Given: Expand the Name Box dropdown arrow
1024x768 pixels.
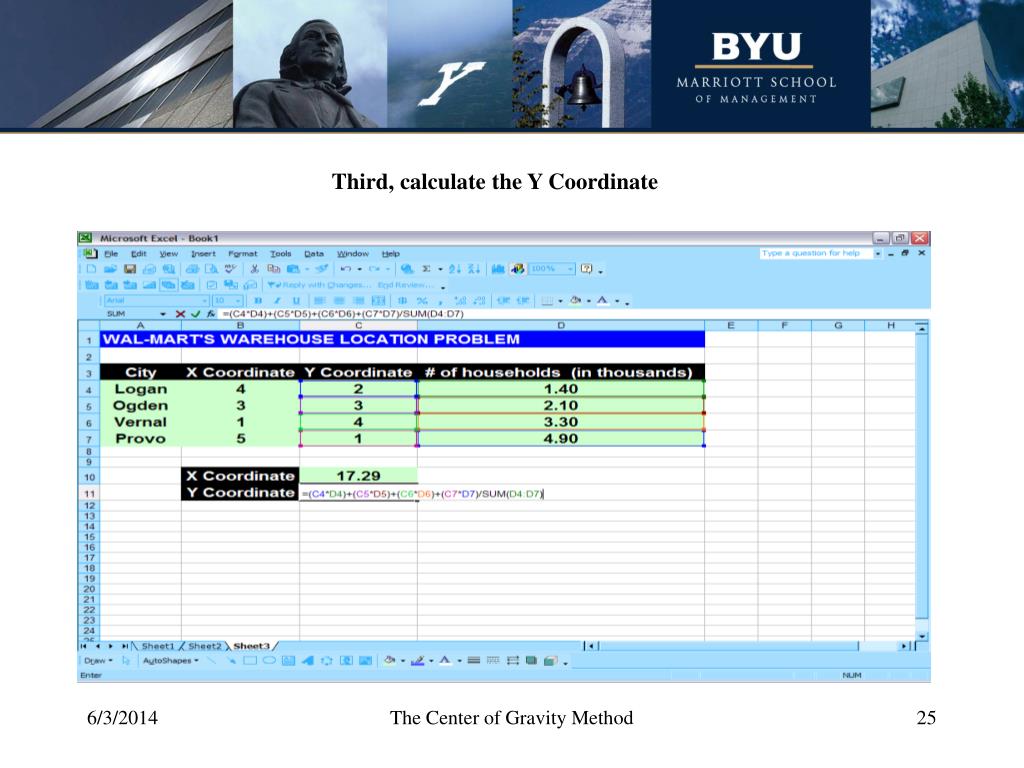Looking at the screenshot, I should tap(163, 314).
